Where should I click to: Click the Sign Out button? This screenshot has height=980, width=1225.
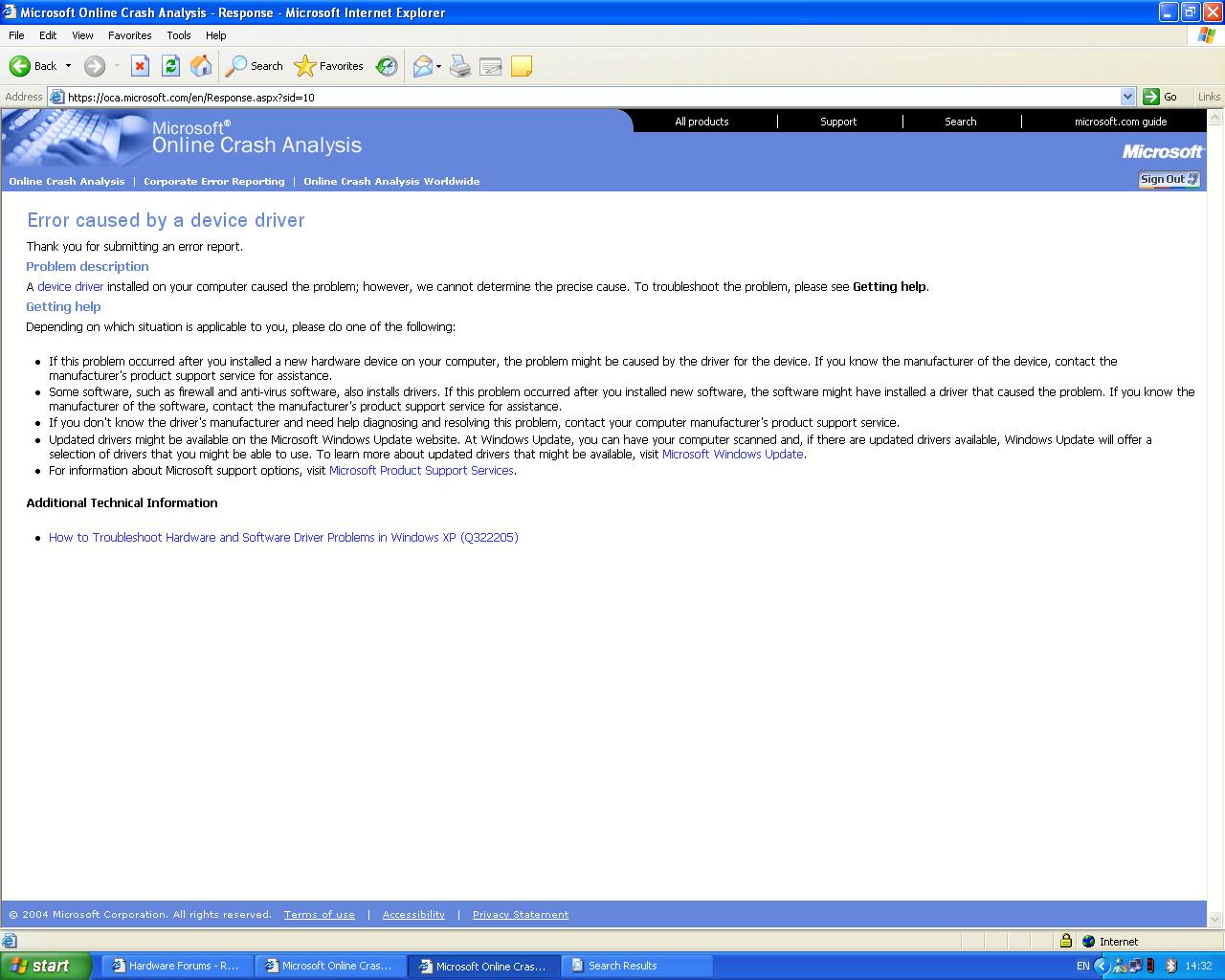1169,179
